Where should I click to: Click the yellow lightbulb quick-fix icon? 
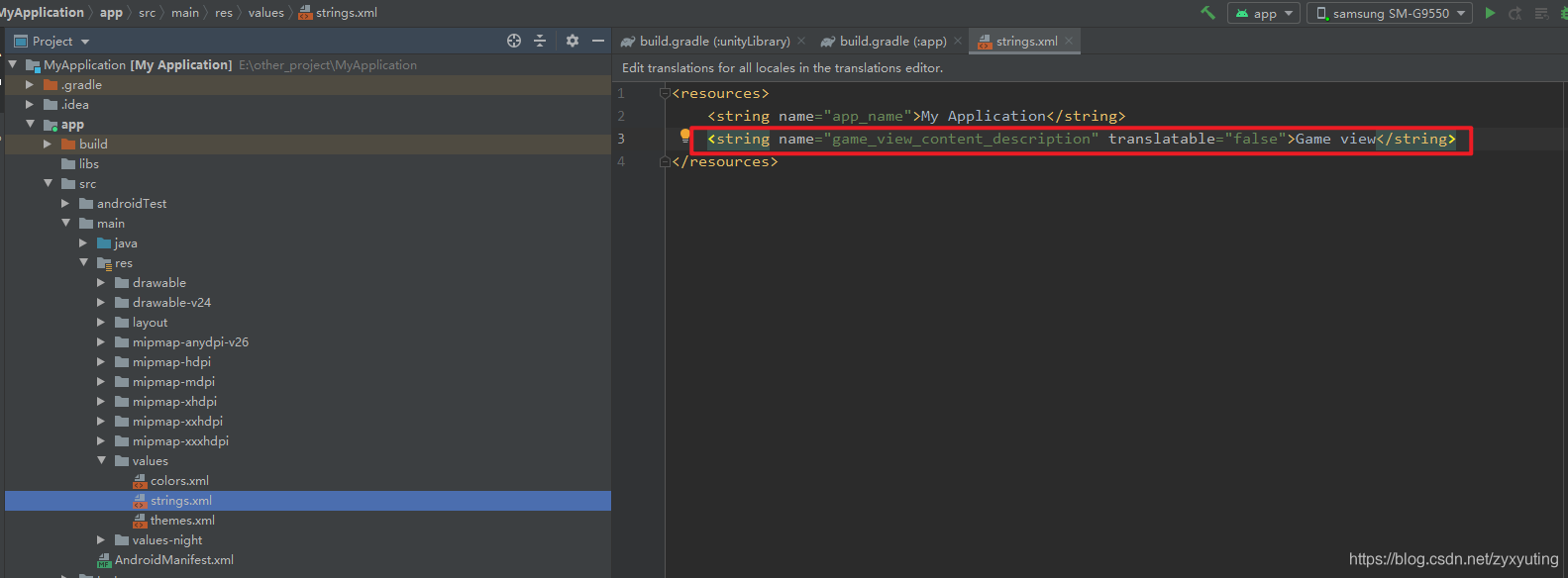[684, 136]
